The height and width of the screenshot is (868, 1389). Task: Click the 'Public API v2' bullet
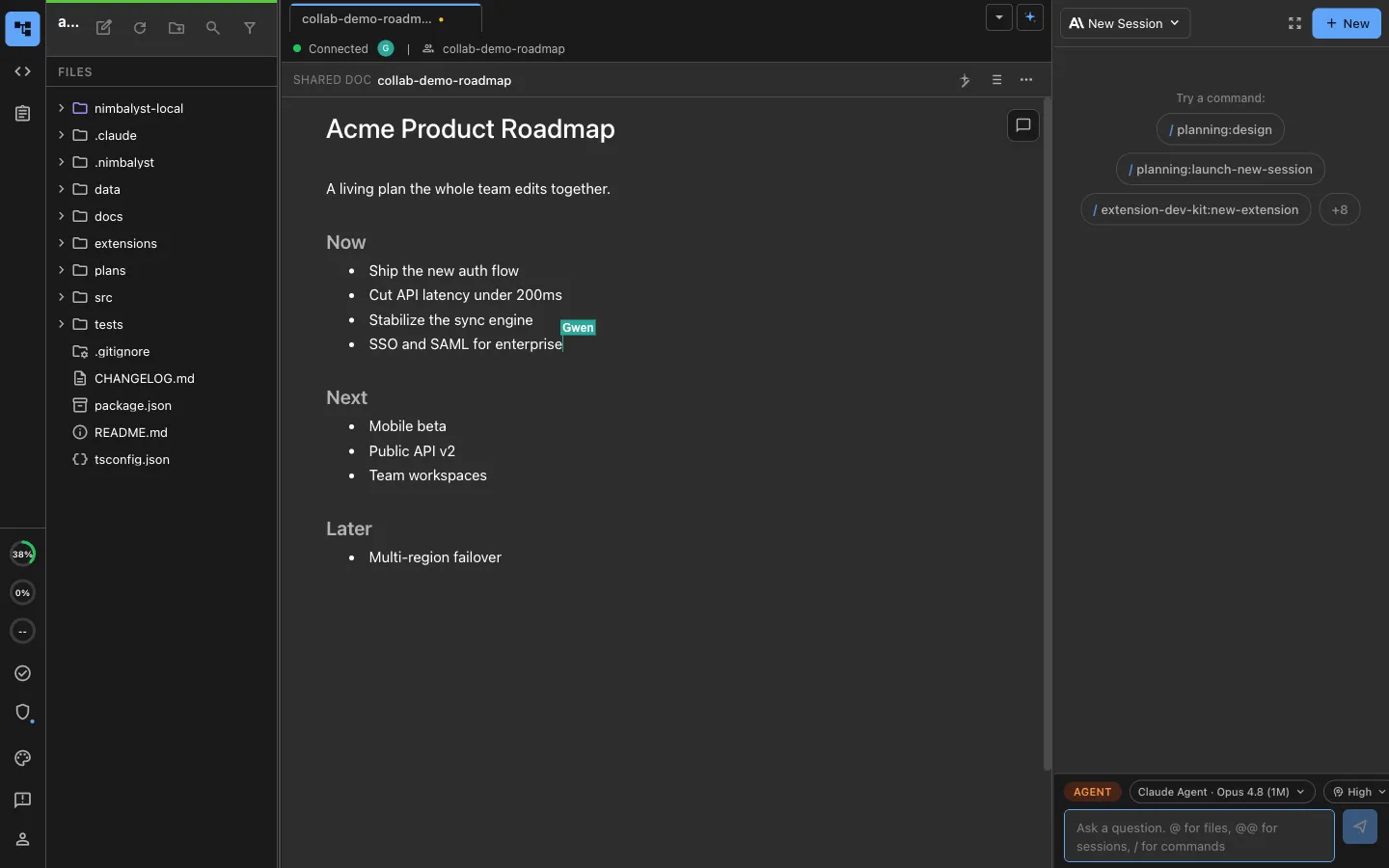click(412, 451)
